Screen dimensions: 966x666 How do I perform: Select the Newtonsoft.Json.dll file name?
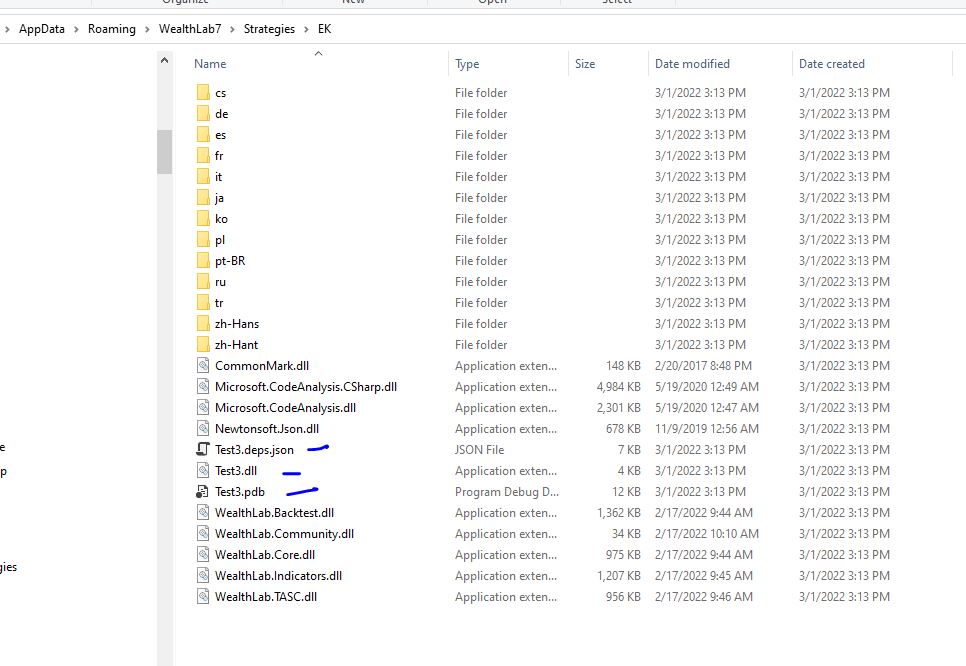tap(267, 429)
